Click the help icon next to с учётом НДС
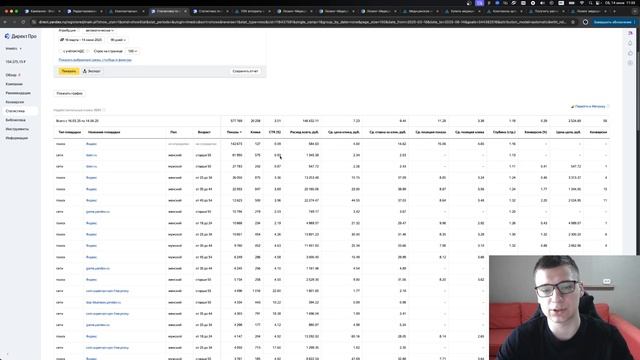 point(87,51)
